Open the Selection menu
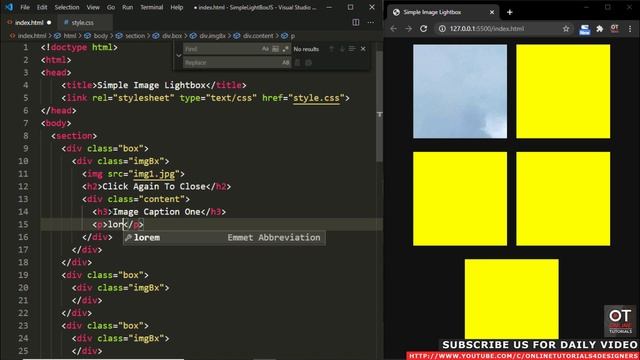The image size is (640, 360). (67, 7)
